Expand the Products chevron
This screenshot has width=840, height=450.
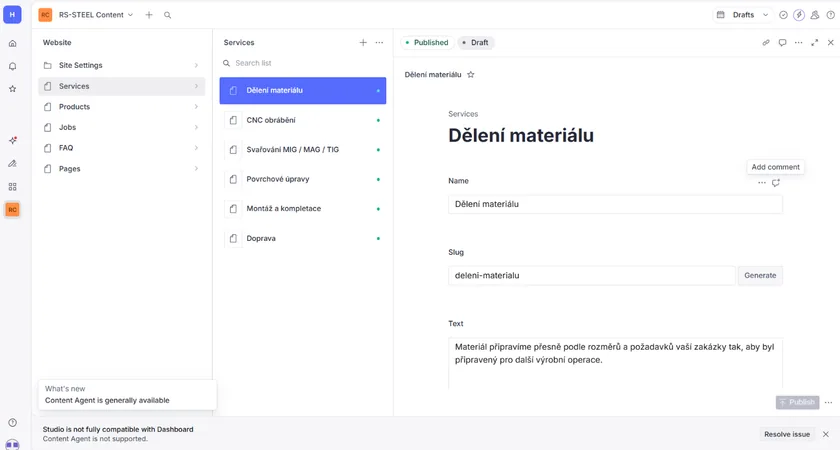tap(196, 107)
